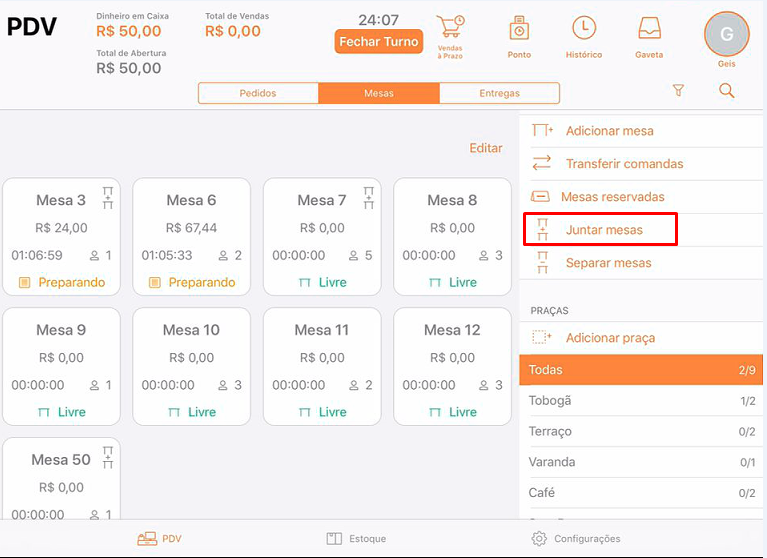Click Transferir comandas option
The height and width of the screenshot is (558, 767).
coord(624,163)
